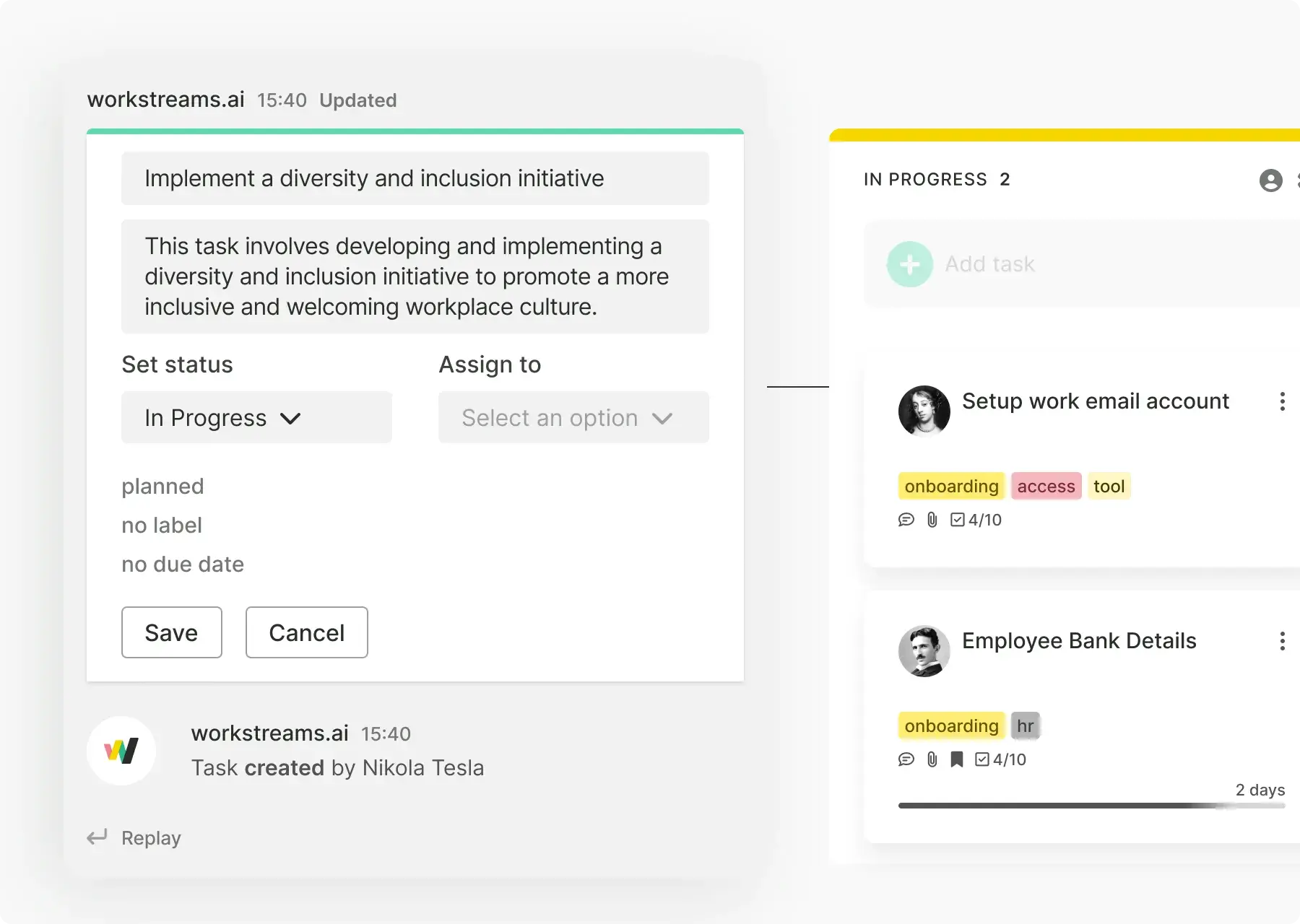Click the green plus Add task icon
1300x924 pixels.
[x=909, y=264]
